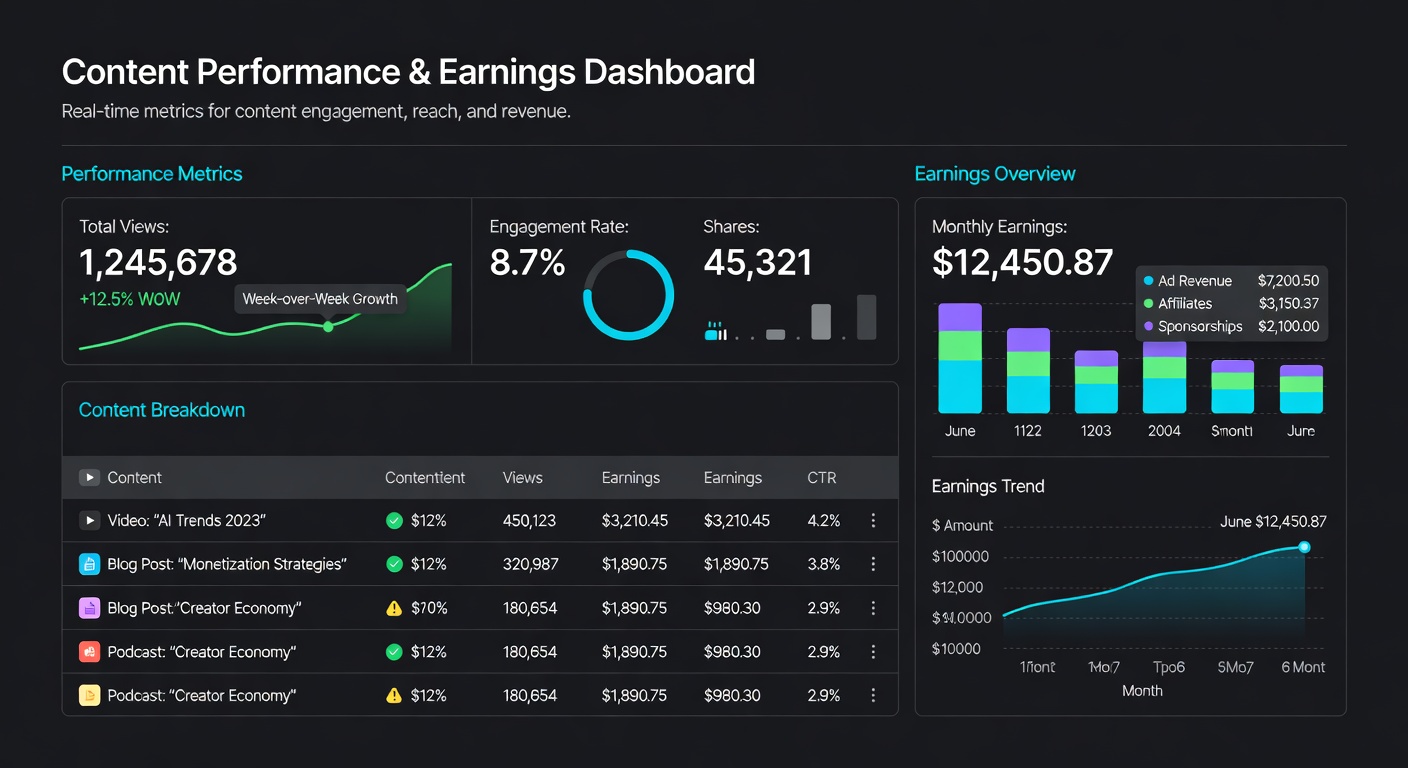Click the Total Views value 1,245,678

158,263
